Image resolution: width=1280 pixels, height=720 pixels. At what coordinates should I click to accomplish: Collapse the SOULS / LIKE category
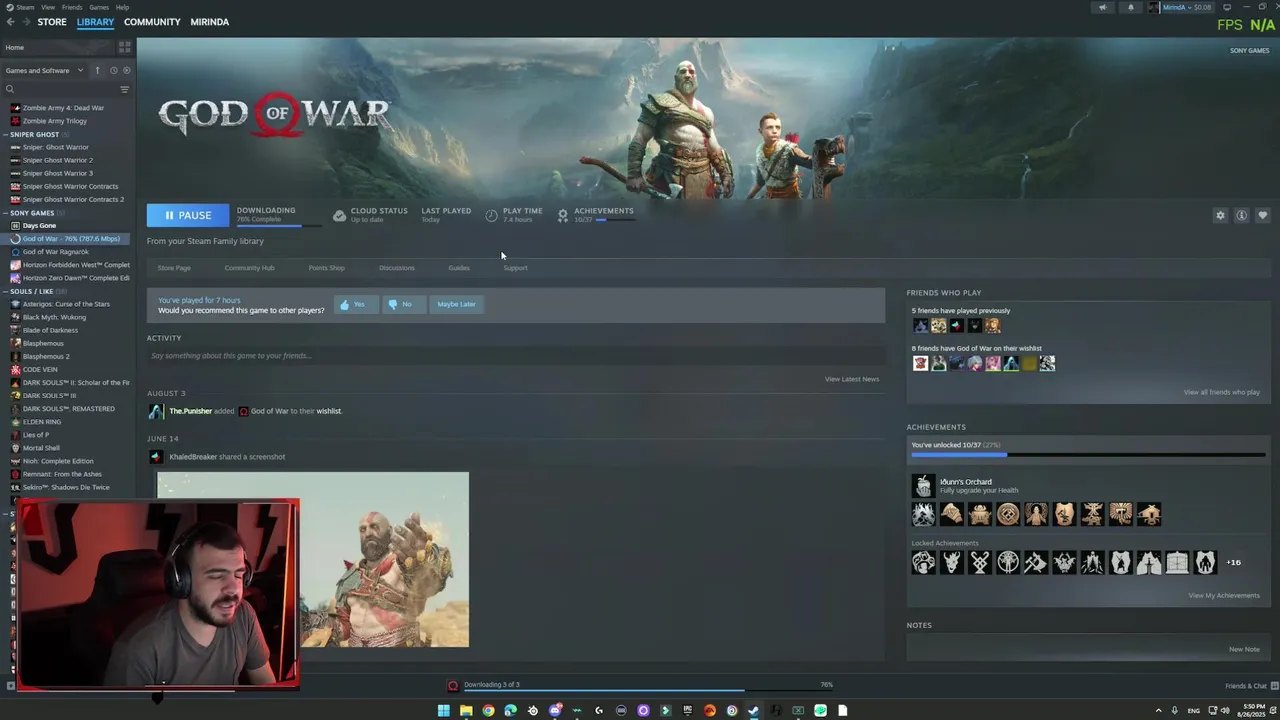tap(6, 291)
